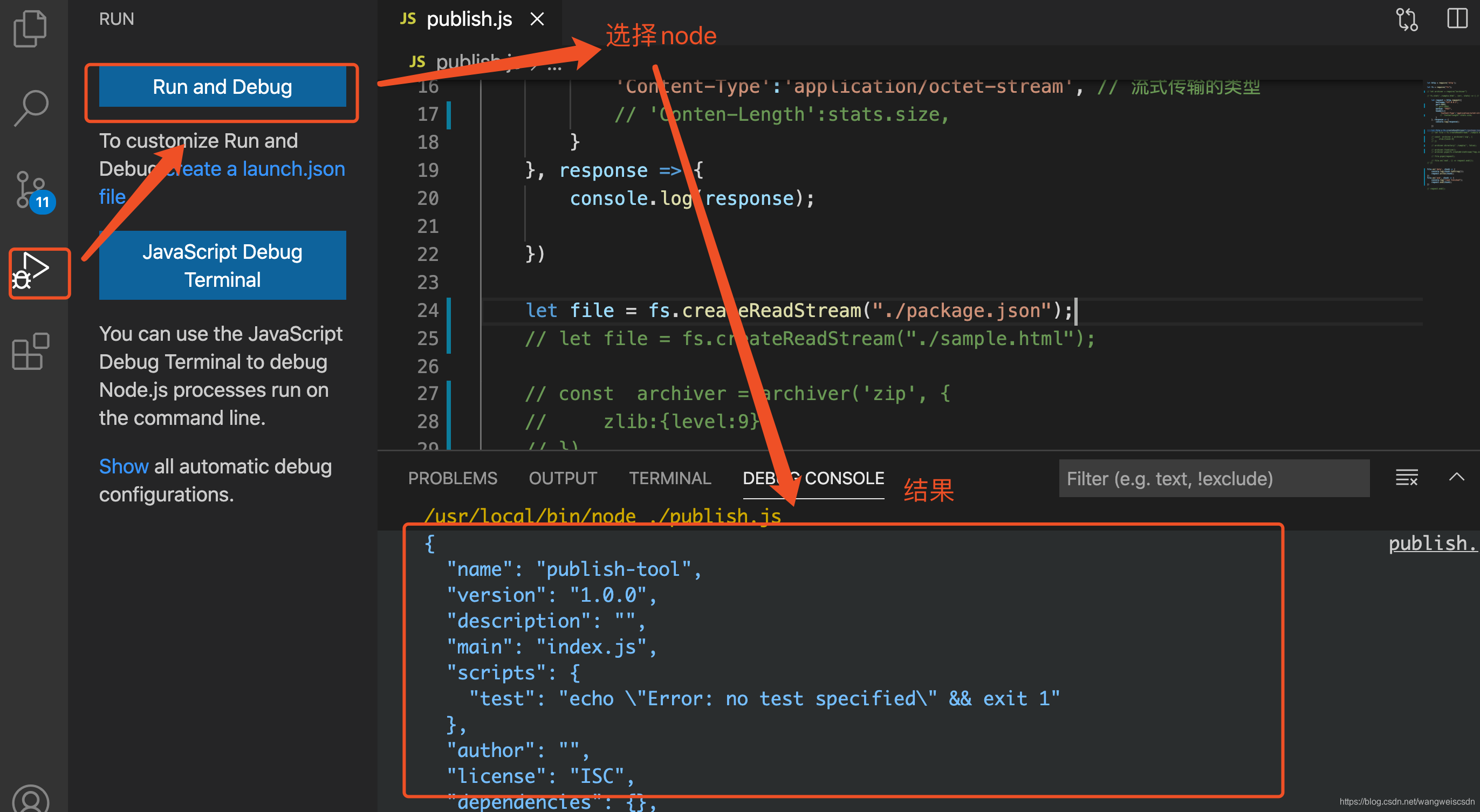This screenshot has height=812, width=1480.
Task: Maximize panel with the chevron up
Action: [x=1456, y=477]
